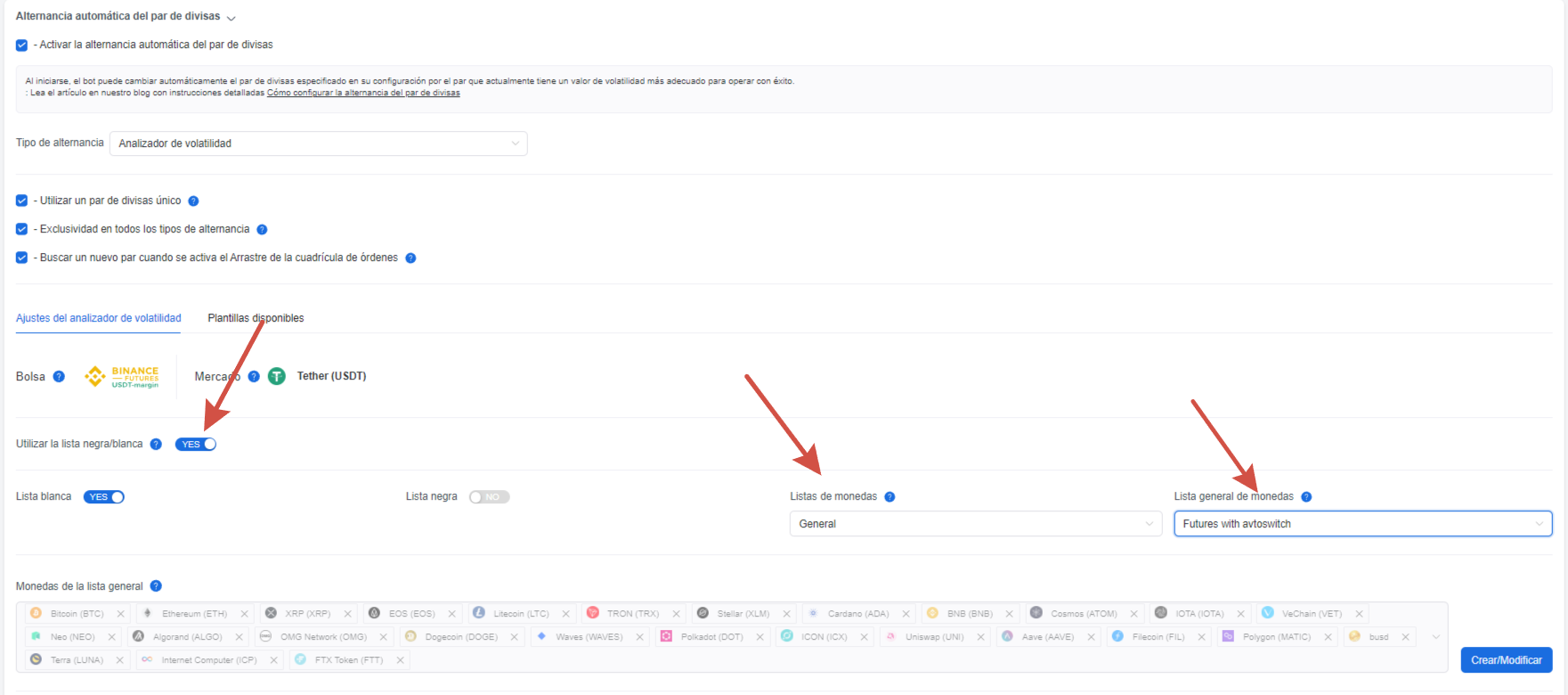Uncheck 'Exclusividad en todos los tipos de alternancia'

[21, 230]
